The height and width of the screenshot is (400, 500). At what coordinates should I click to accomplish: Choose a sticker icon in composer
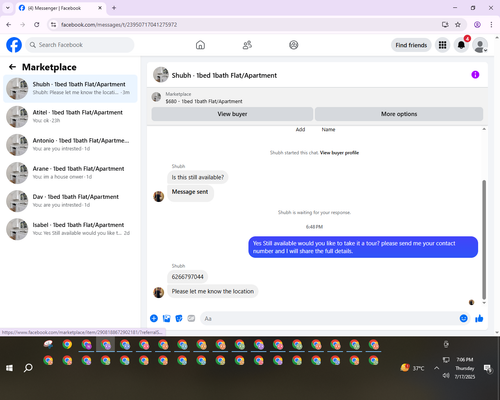(x=179, y=318)
